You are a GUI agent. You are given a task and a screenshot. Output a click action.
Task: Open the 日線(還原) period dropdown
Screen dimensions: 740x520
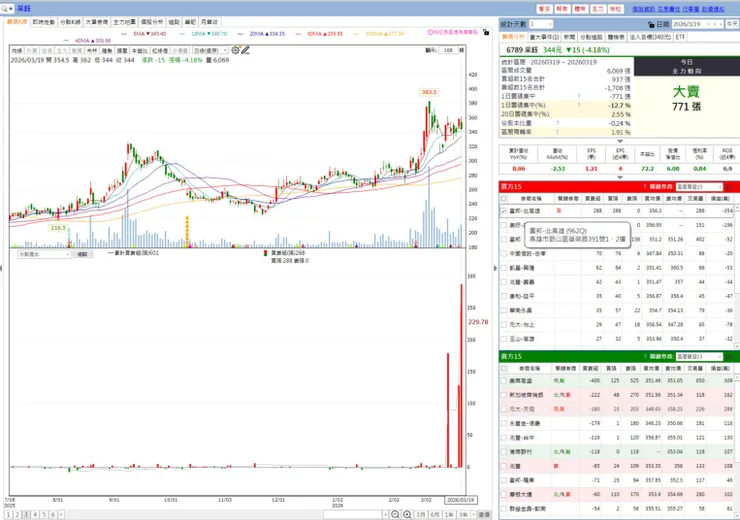[210, 50]
